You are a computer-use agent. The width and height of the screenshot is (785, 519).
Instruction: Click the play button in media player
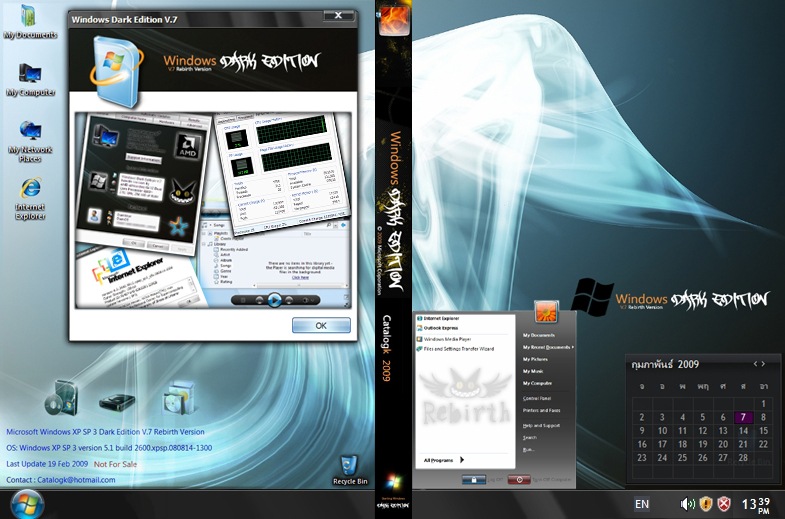point(274,300)
